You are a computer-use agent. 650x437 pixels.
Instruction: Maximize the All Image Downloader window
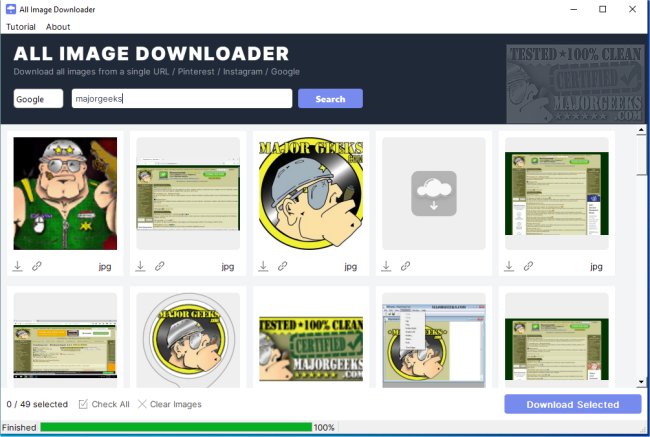pyautogui.click(x=603, y=9)
